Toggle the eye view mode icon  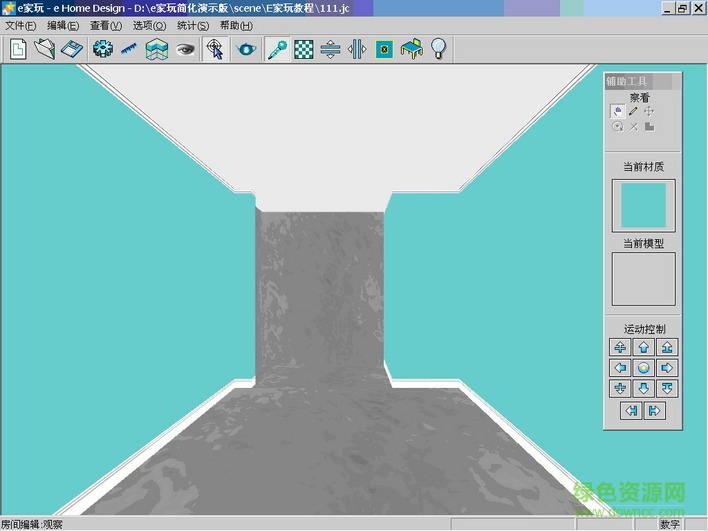[x=185, y=49]
